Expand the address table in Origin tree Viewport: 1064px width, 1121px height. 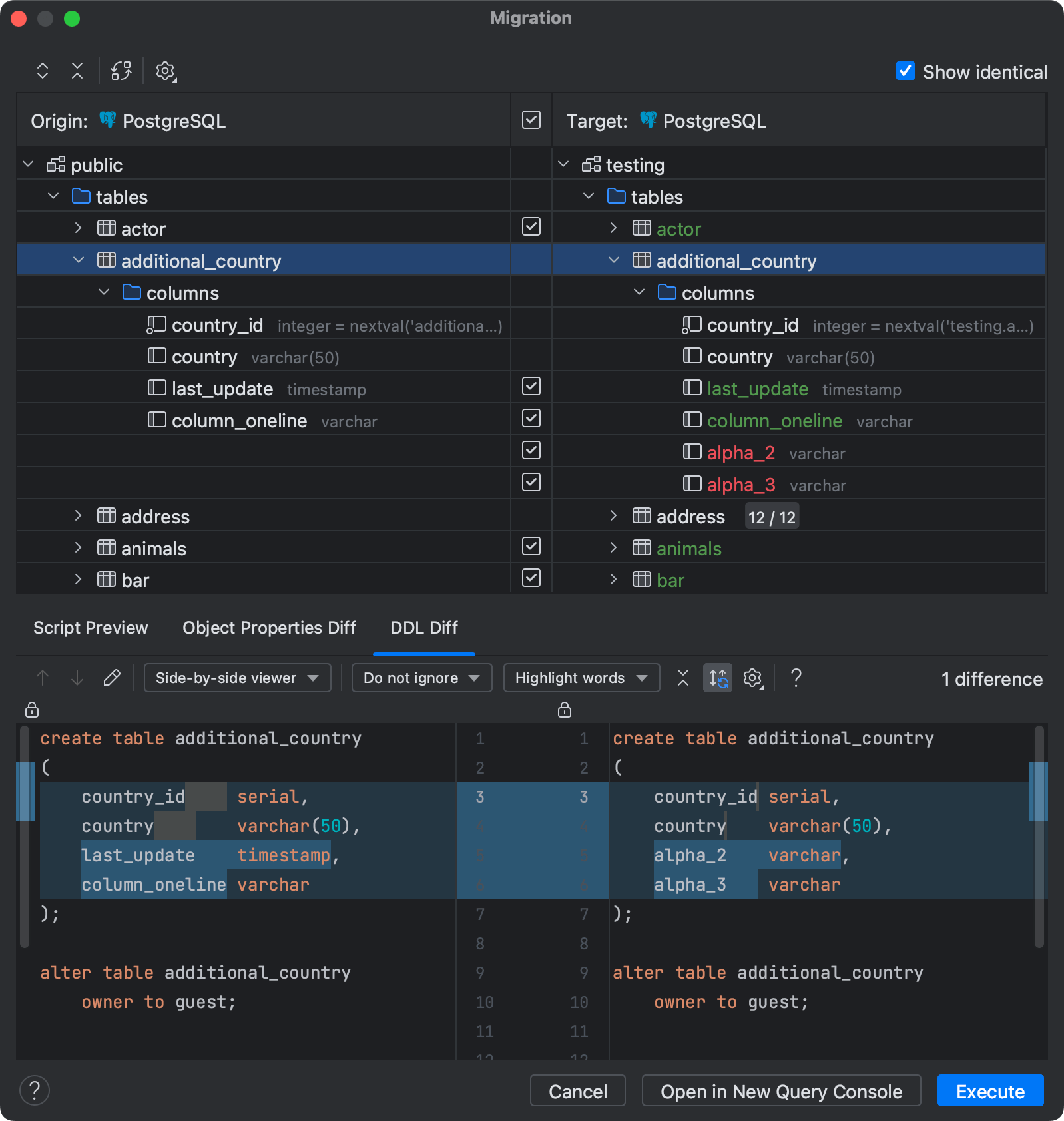[78, 516]
